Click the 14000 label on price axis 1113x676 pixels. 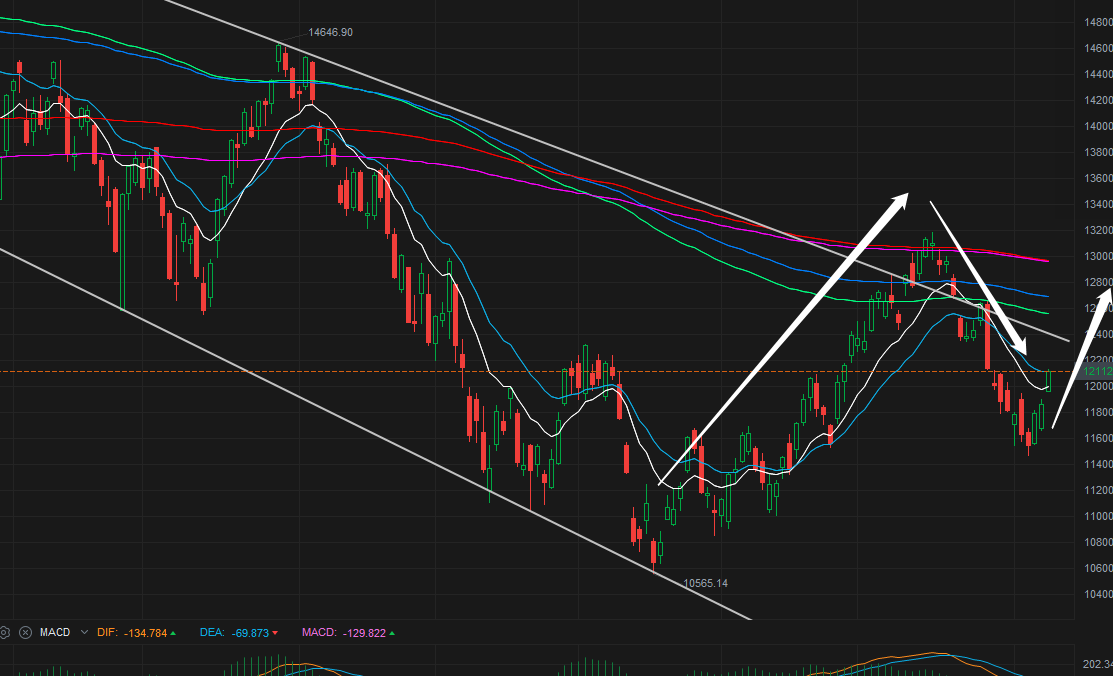point(1098,126)
